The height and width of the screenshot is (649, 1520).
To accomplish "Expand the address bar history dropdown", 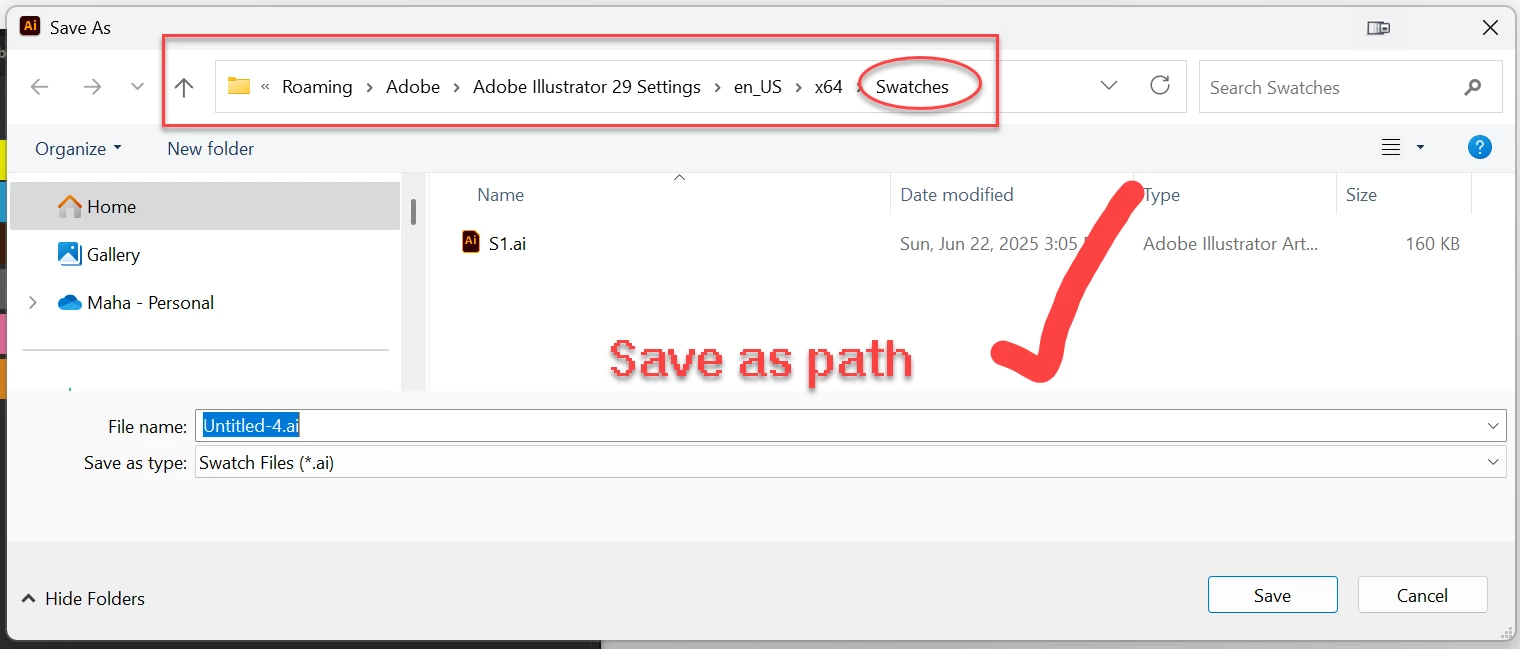I will pyautogui.click(x=1109, y=86).
